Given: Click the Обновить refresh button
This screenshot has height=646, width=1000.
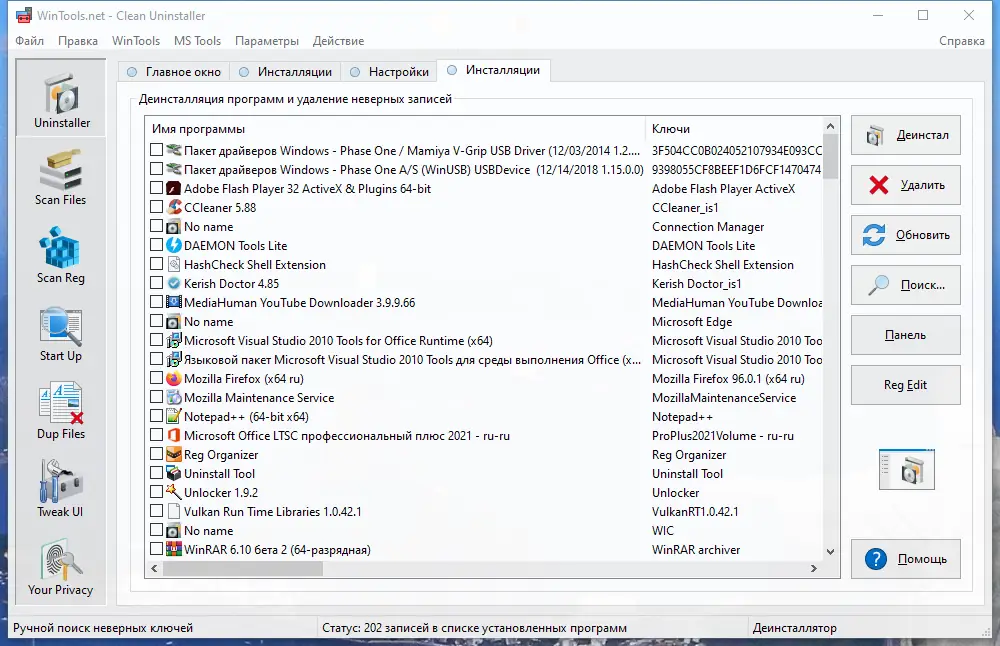Looking at the screenshot, I should pos(906,235).
